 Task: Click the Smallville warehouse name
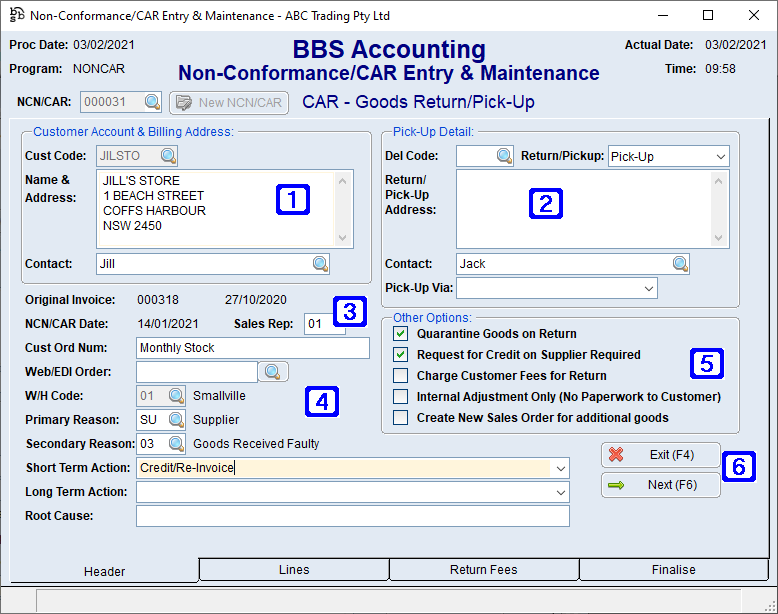[219, 396]
